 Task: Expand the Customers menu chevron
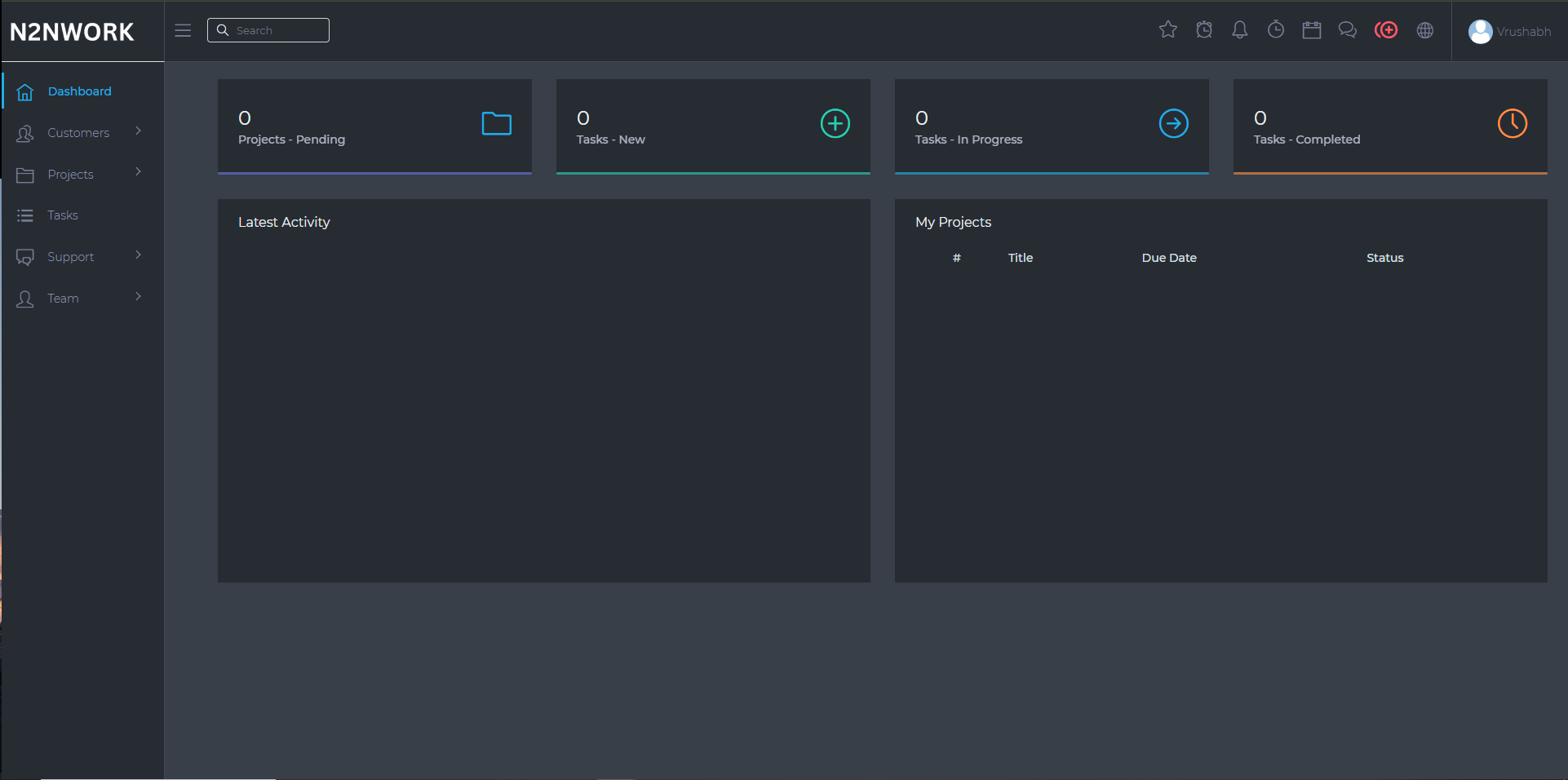pyautogui.click(x=138, y=131)
